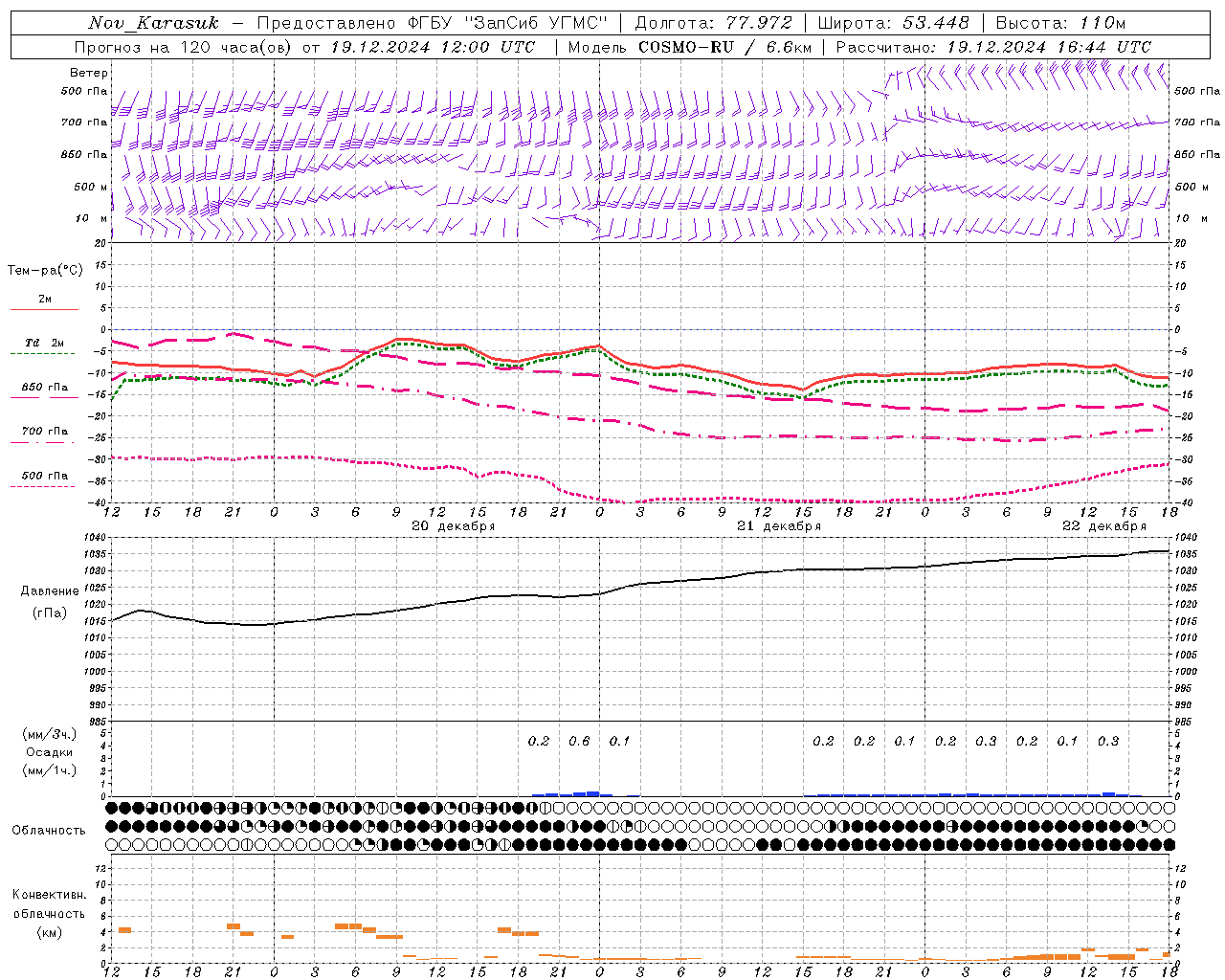
Task: Click the 'Облачность' cloud cover row label
Action: tap(49, 831)
